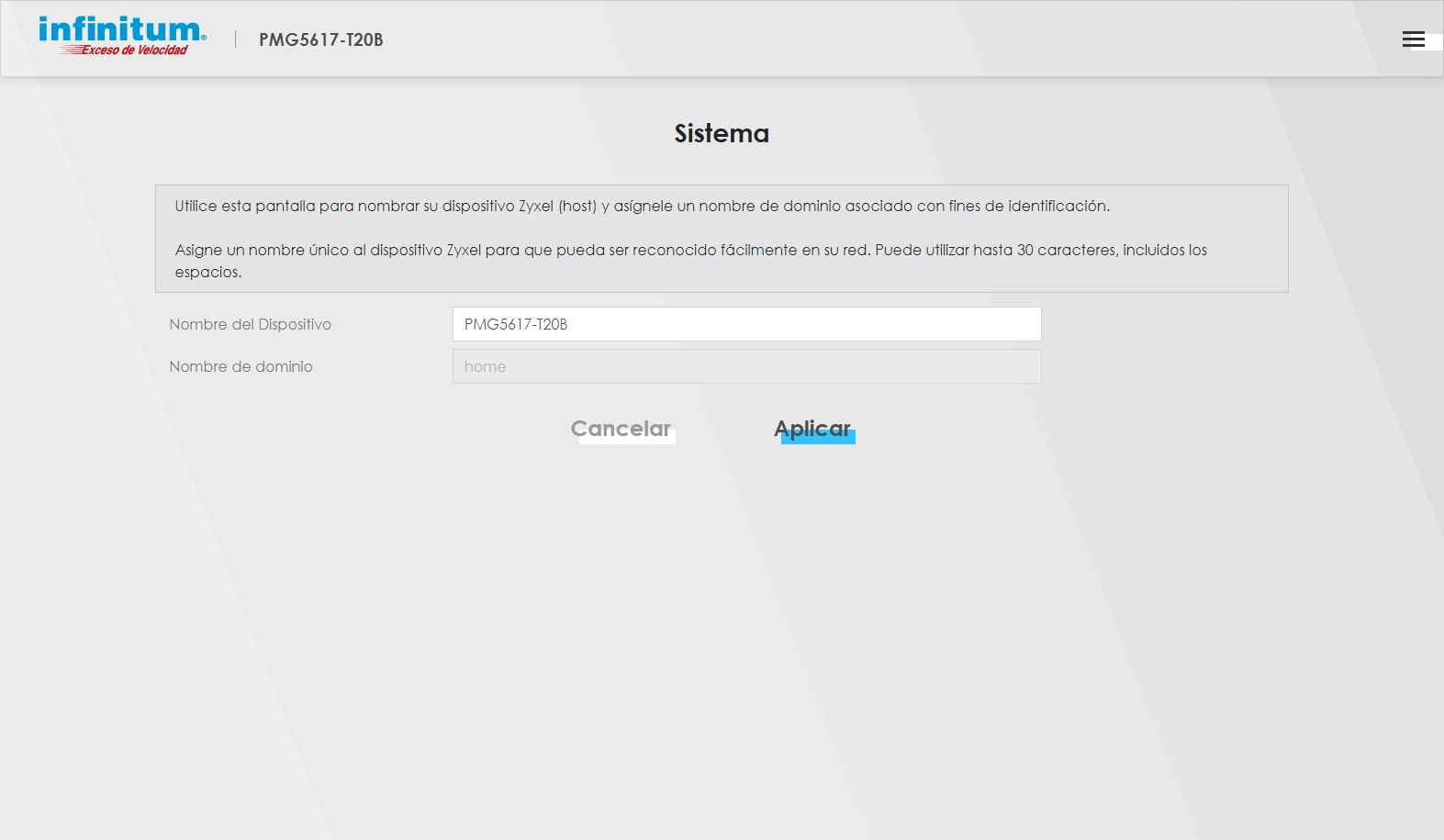Click the Sistema page heading
1444x840 pixels.
722,134
